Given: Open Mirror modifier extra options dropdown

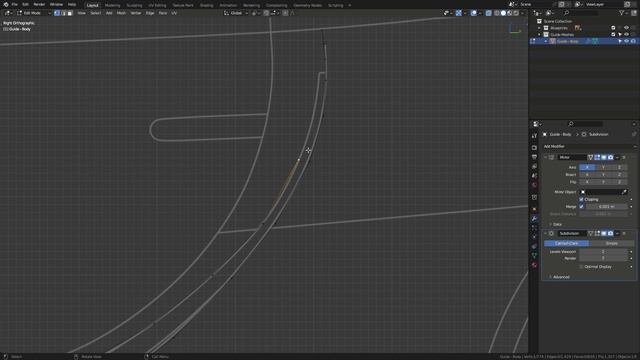Looking at the screenshot, I should coord(617,157).
